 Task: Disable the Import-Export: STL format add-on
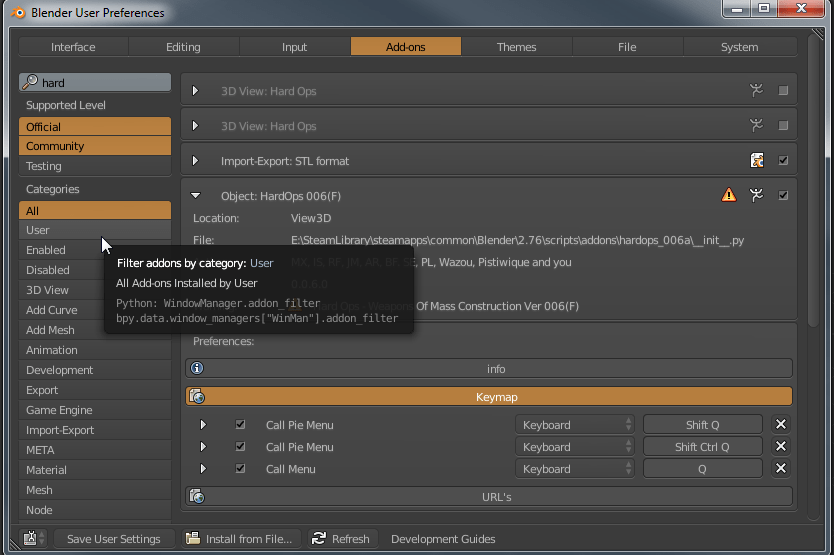pos(783,160)
